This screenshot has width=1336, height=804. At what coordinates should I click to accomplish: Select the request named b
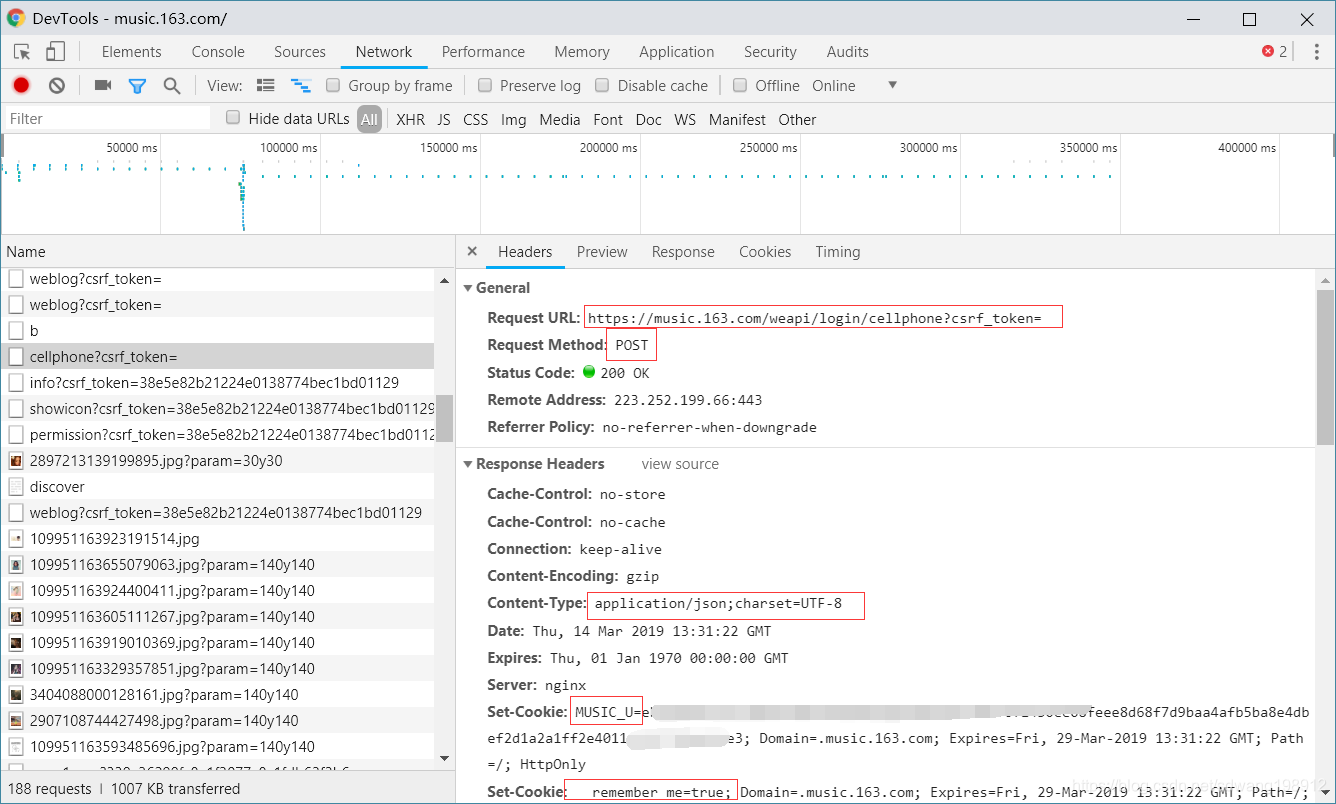[x=218, y=331]
